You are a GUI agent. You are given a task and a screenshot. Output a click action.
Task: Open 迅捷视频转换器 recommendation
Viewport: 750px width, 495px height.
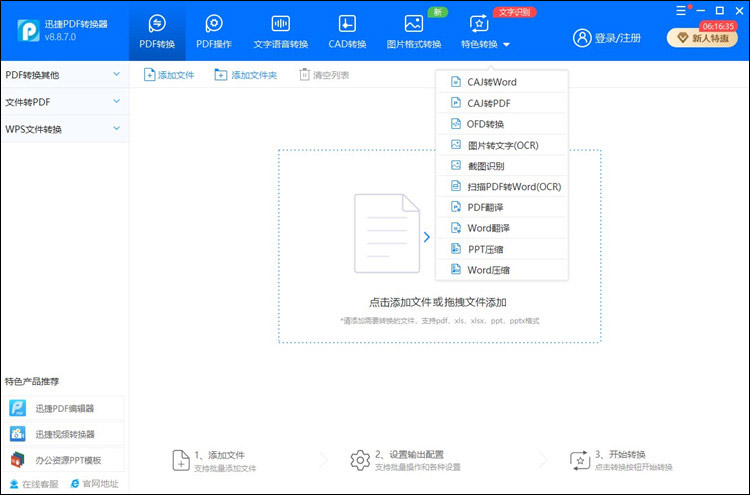[65, 434]
